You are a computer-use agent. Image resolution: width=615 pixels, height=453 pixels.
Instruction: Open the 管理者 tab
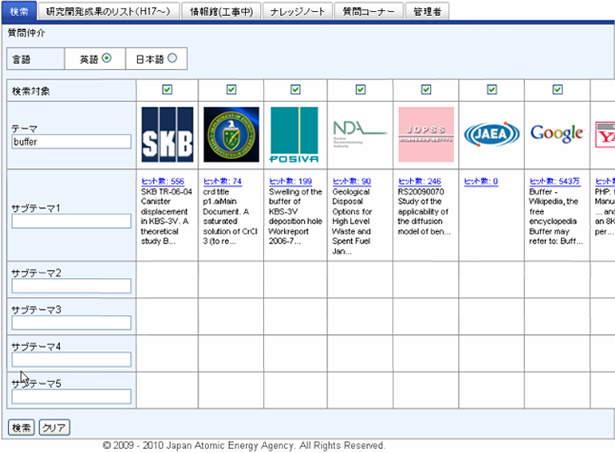click(427, 11)
